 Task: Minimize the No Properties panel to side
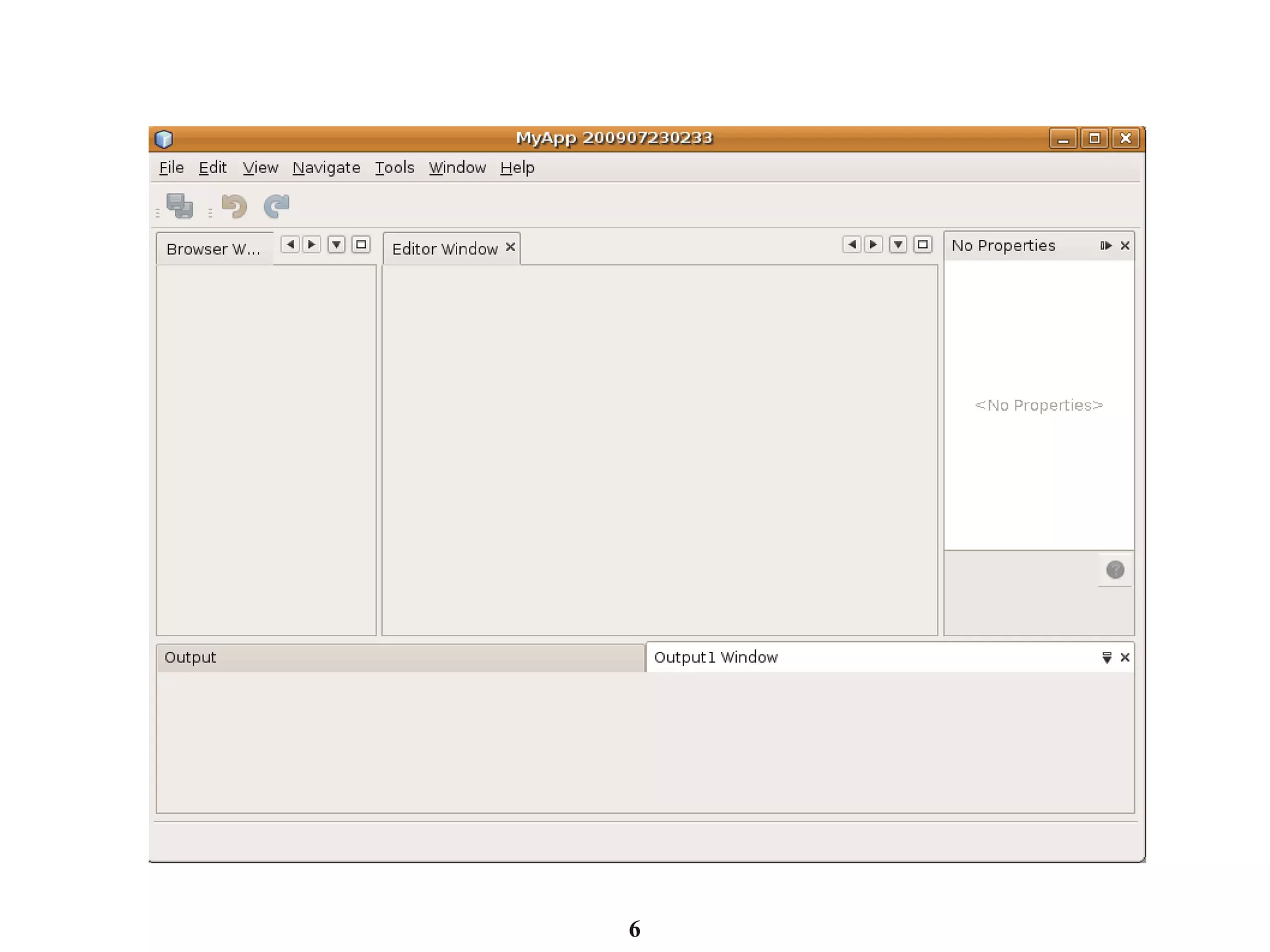click(x=1106, y=246)
